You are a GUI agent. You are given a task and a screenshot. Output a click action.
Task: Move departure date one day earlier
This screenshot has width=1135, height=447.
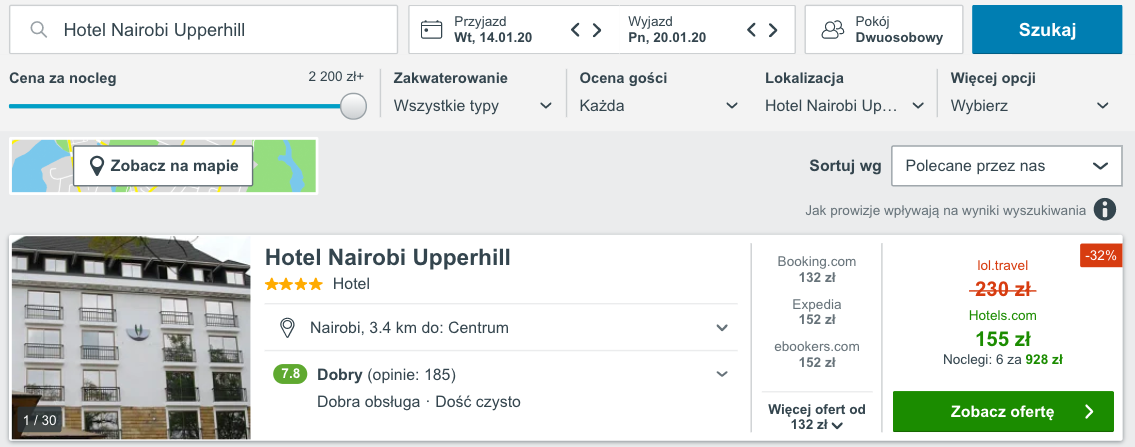pyautogui.click(x=752, y=30)
